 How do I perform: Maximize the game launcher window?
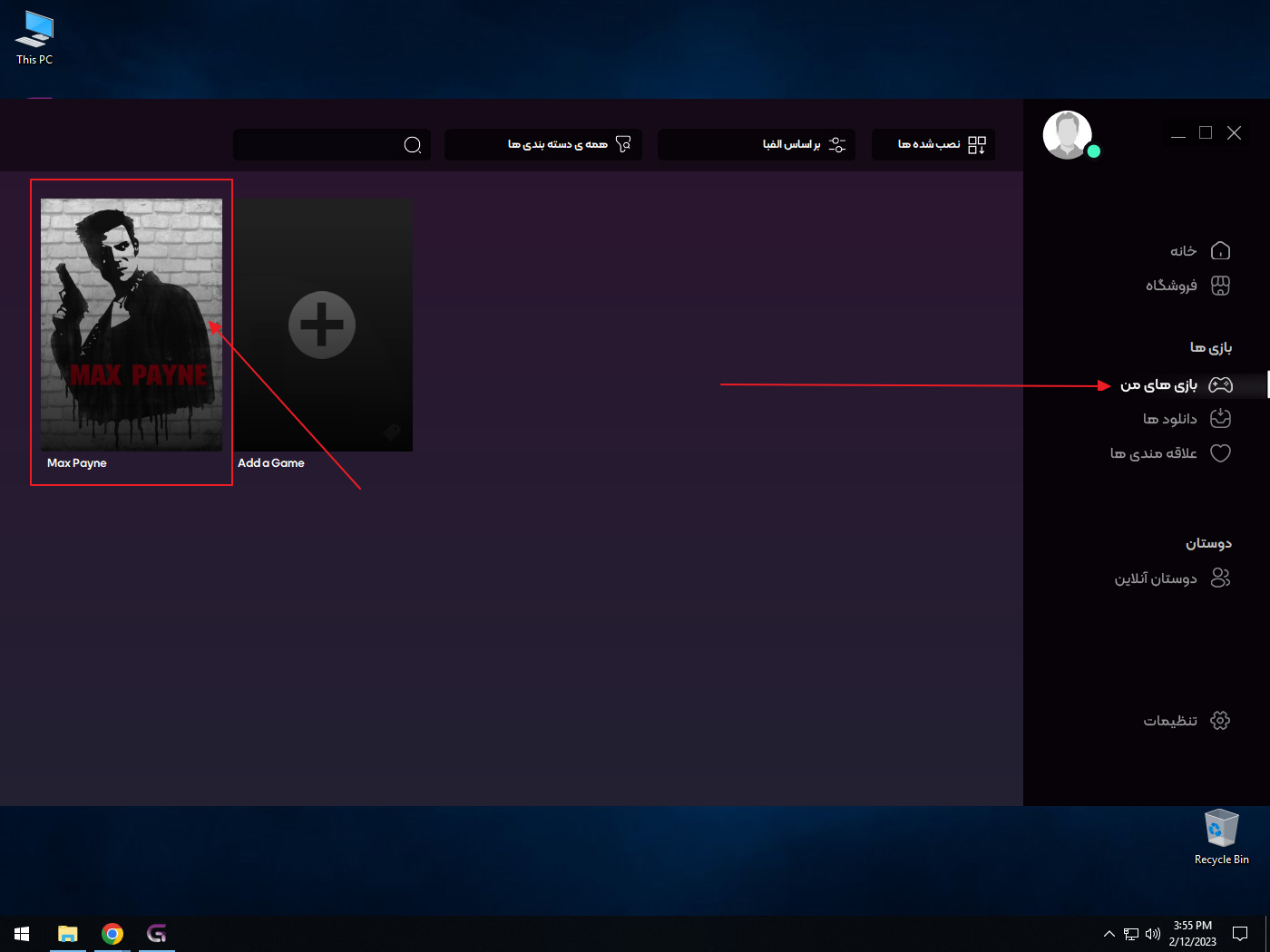coord(1206,133)
